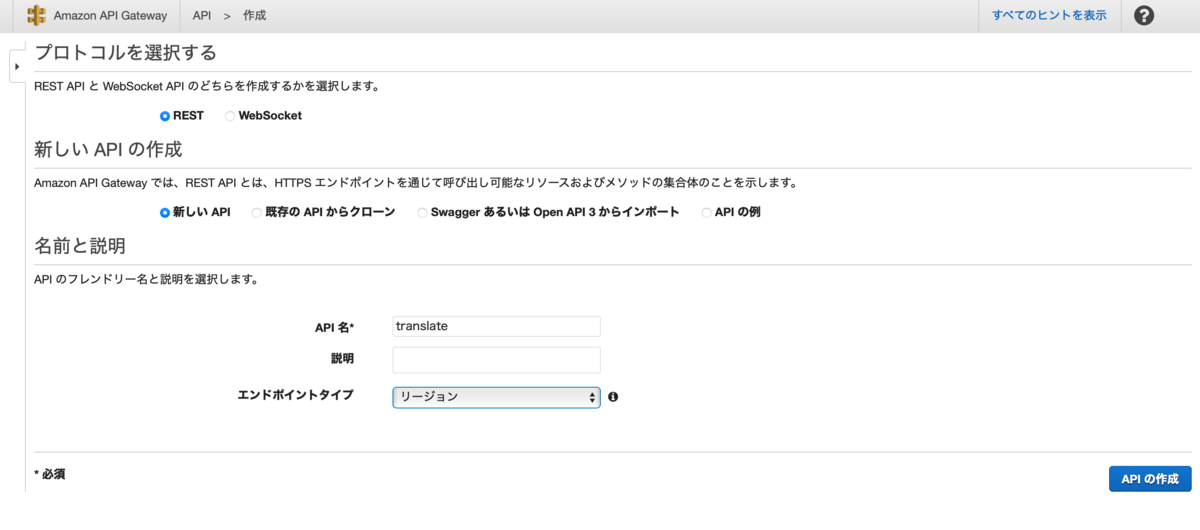Open the エンドポイントタイプ dropdown
Viewport: 1200px width, 530px height.
[496, 397]
